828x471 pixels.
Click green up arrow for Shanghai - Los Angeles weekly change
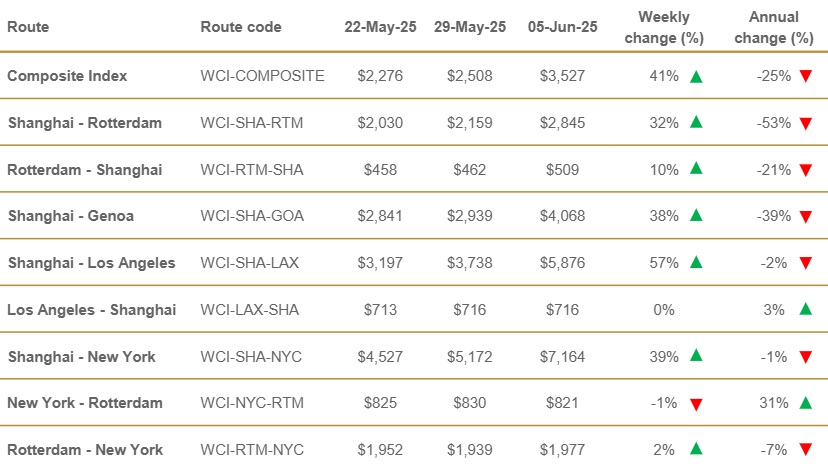click(696, 263)
